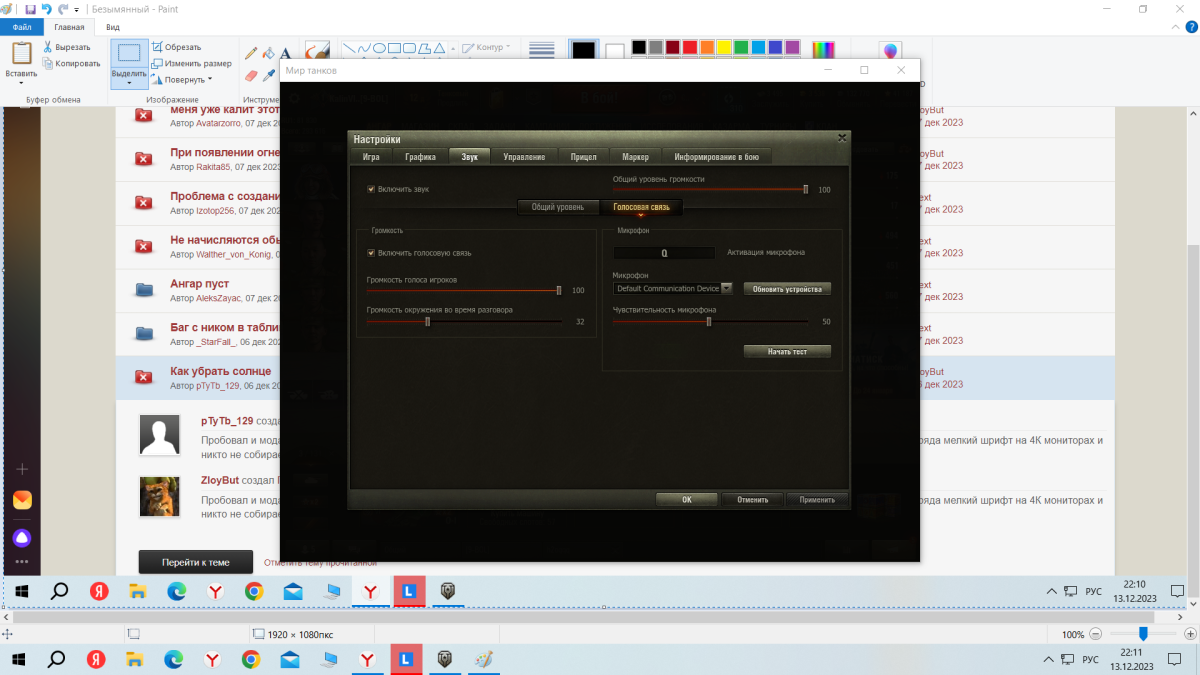Pick the Rounded rectangle shape in Paint
This screenshot has width=1200, height=675.
[x=409, y=47]
